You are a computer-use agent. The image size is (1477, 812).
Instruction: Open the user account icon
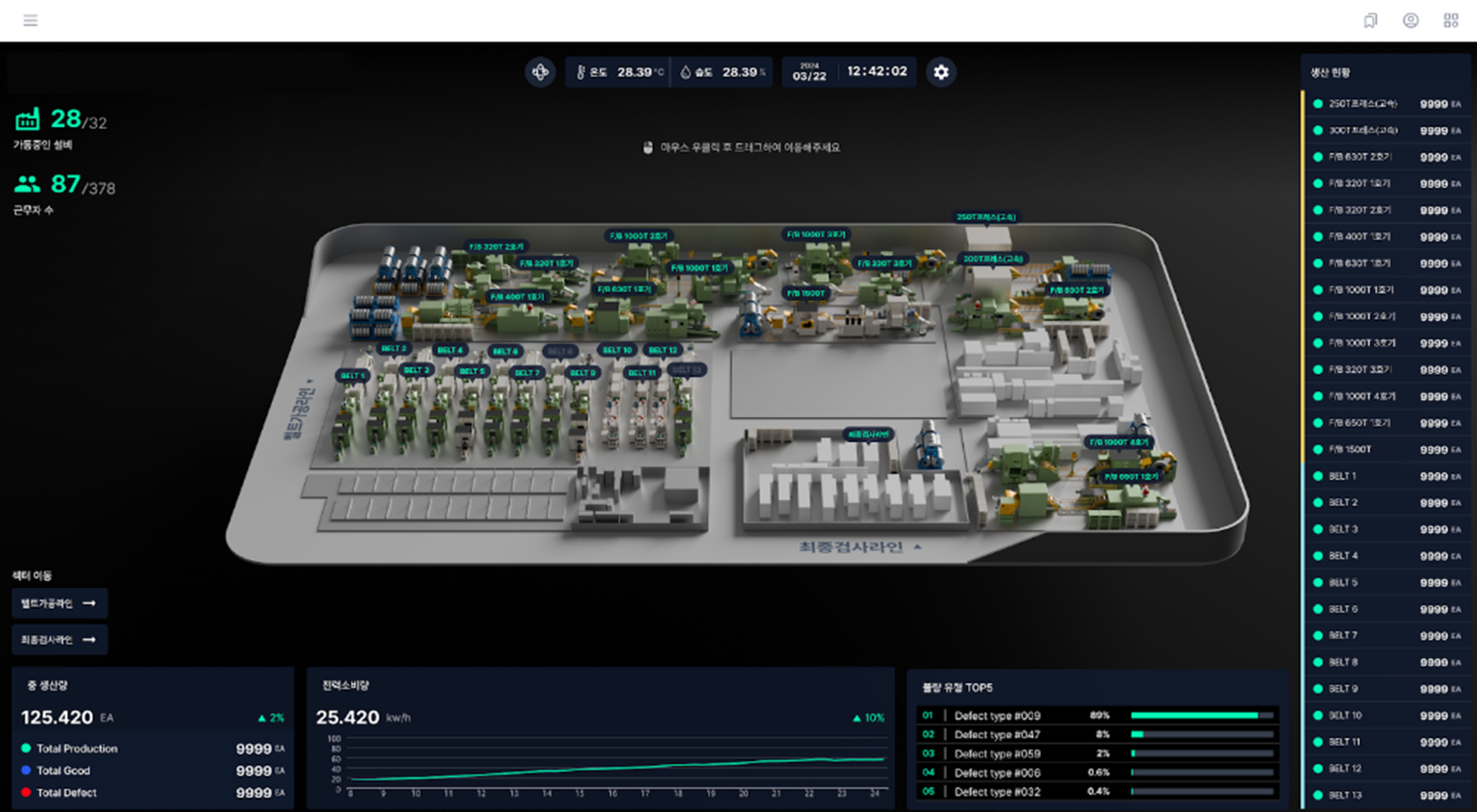[1410, 21]
